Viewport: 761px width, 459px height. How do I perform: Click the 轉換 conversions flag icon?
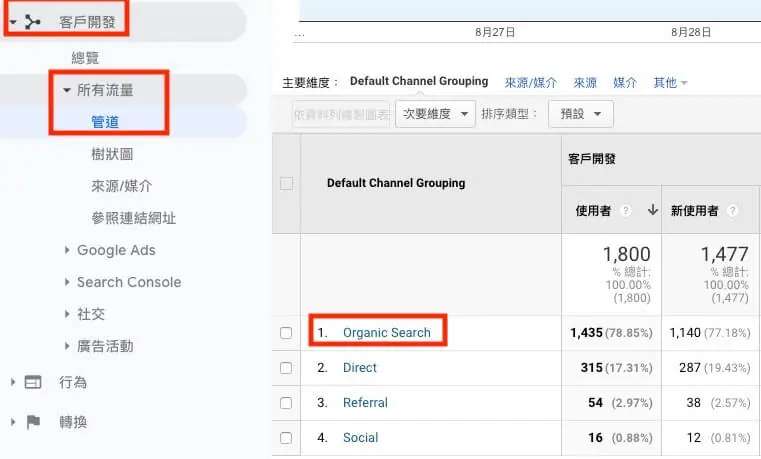(33, 422)
